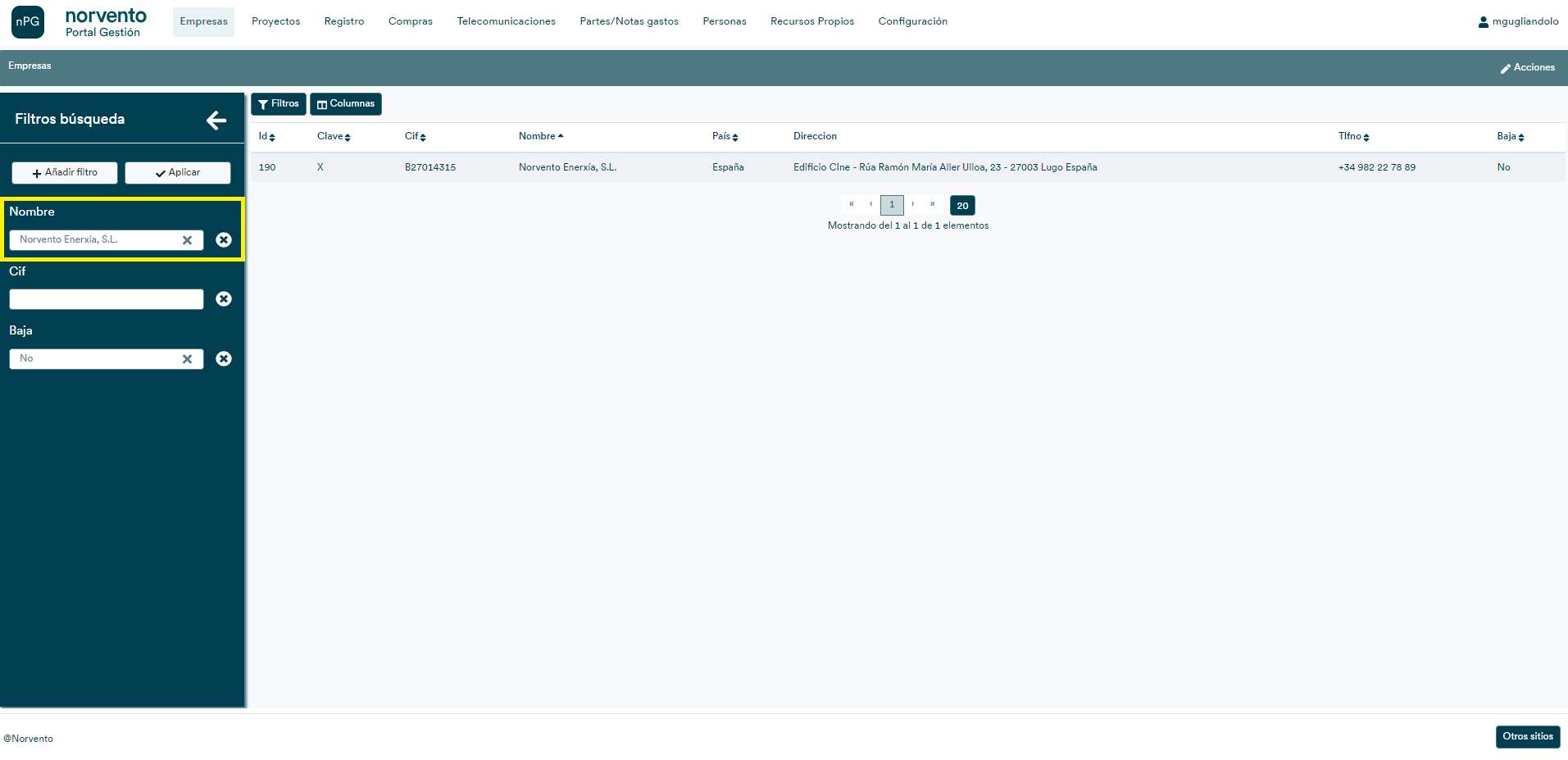Image resolution: width=1568 pixels, height=760 pixels.
Task: Open the Columnas chooser
Action: pos(346,104)
